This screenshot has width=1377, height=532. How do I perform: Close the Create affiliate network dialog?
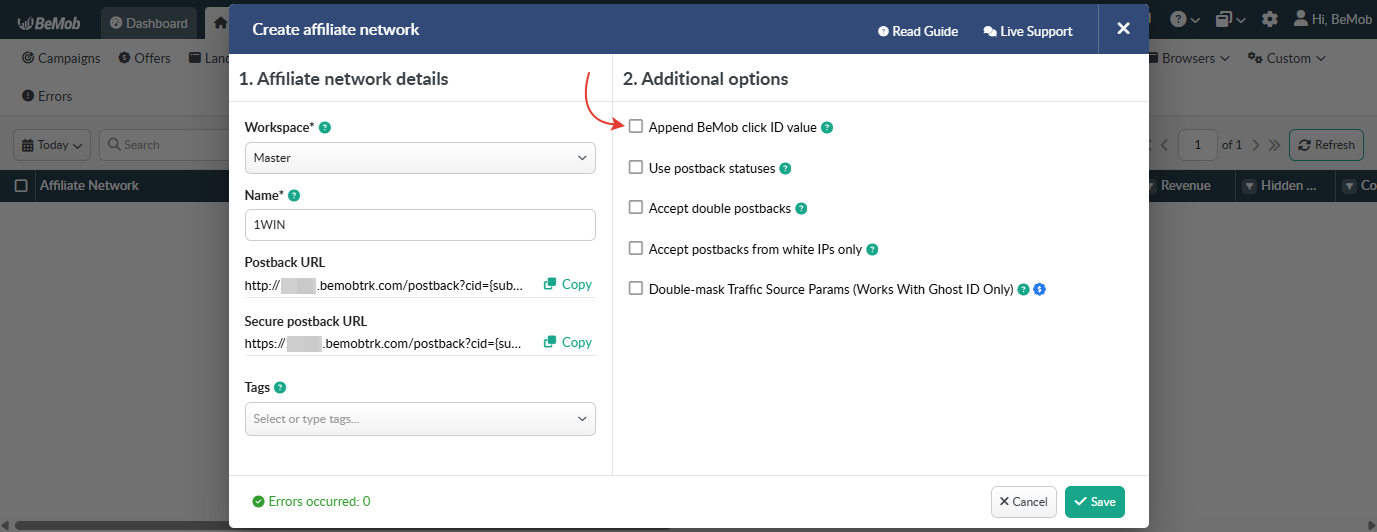(1123, 29)
